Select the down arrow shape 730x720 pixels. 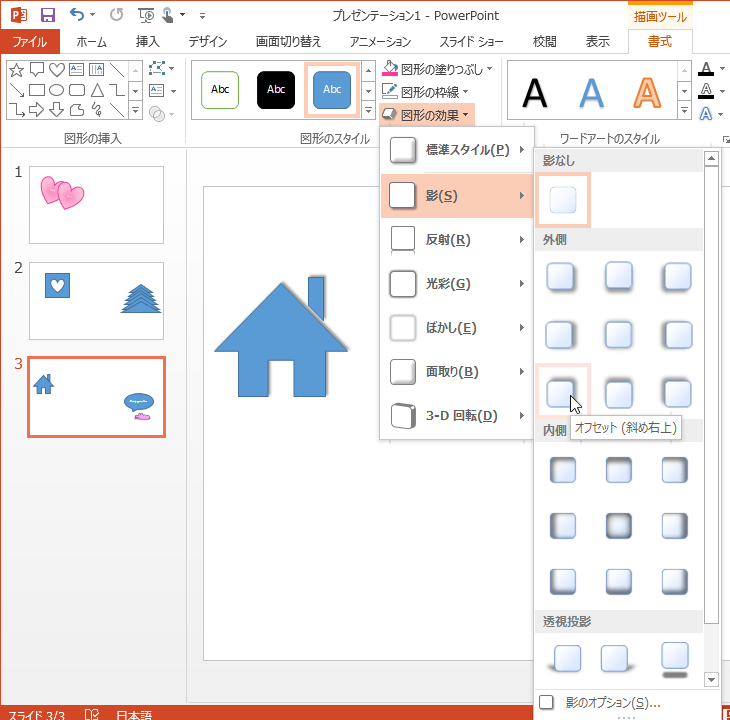pos(57,110)
